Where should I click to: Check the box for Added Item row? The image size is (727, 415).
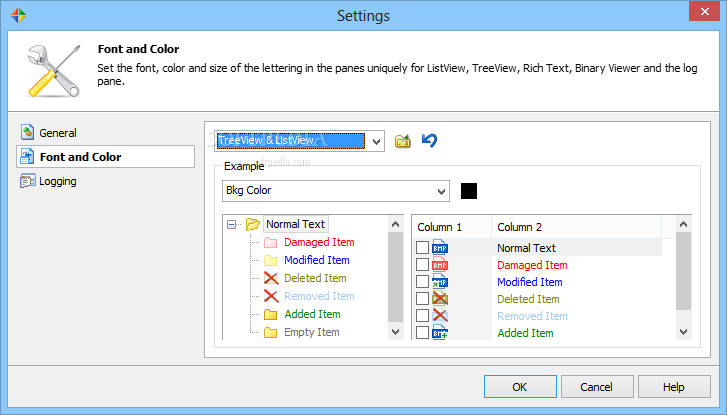[x=422, y=332]
